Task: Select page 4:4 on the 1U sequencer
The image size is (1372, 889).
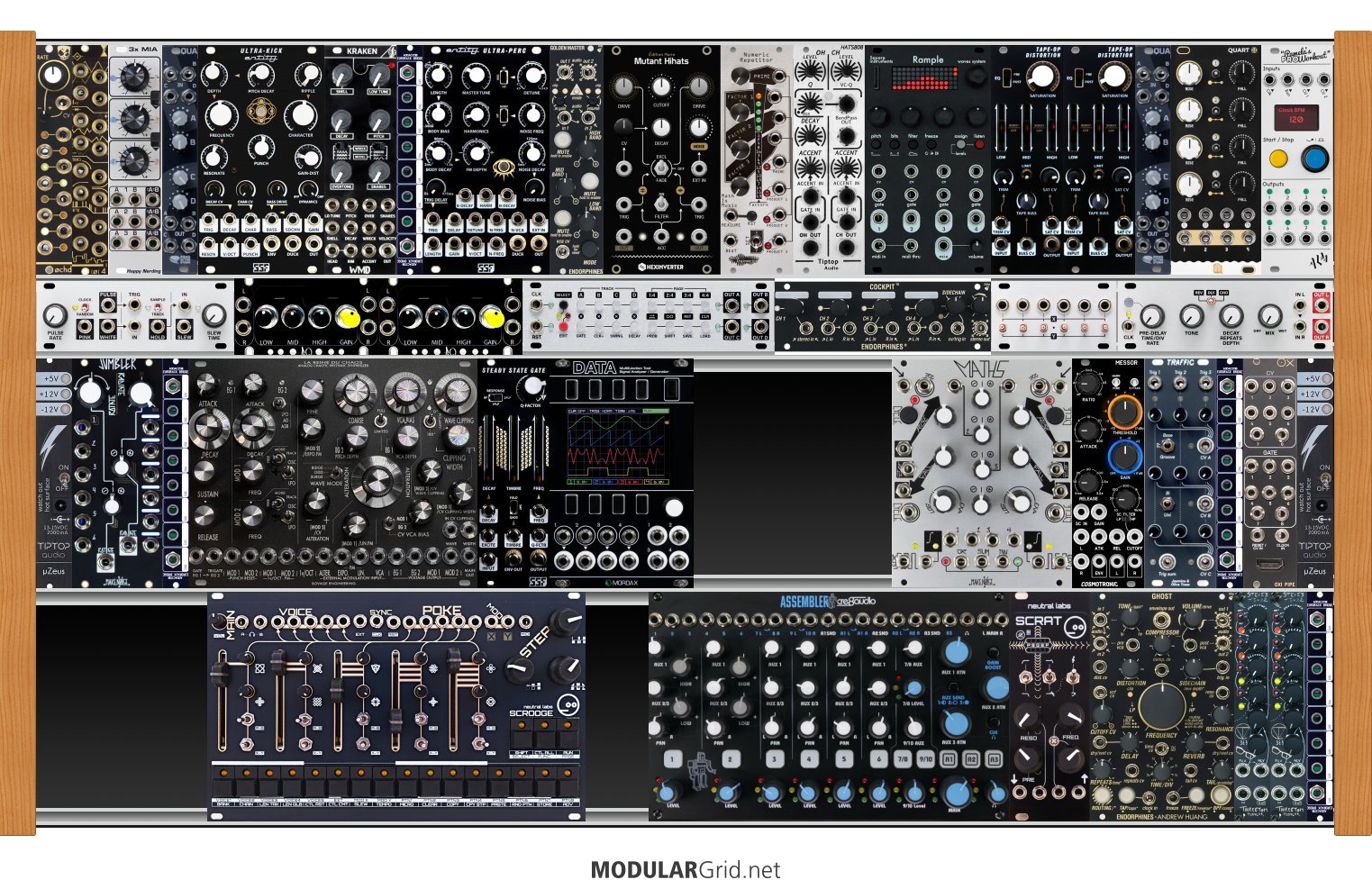Action: pyautogui.click(x=705, y=304)
